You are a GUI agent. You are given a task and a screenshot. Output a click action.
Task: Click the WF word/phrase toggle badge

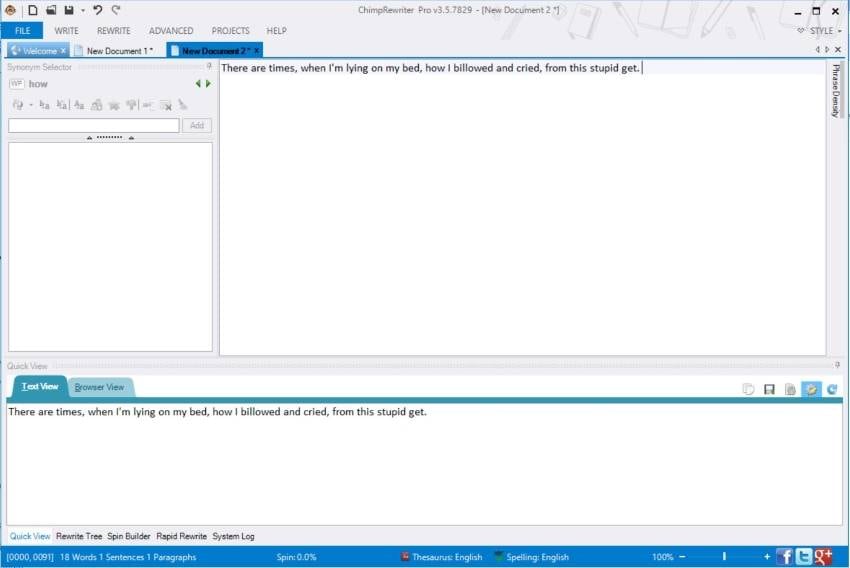(x=16, y=83)
